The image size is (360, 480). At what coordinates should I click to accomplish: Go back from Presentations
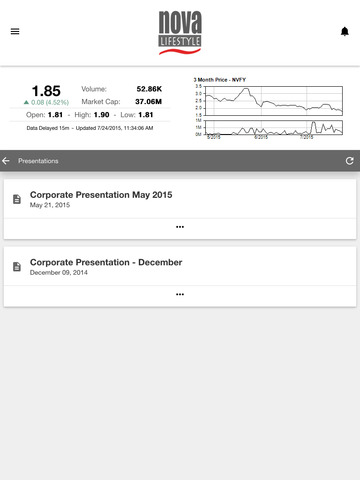(x=6, y=161)
